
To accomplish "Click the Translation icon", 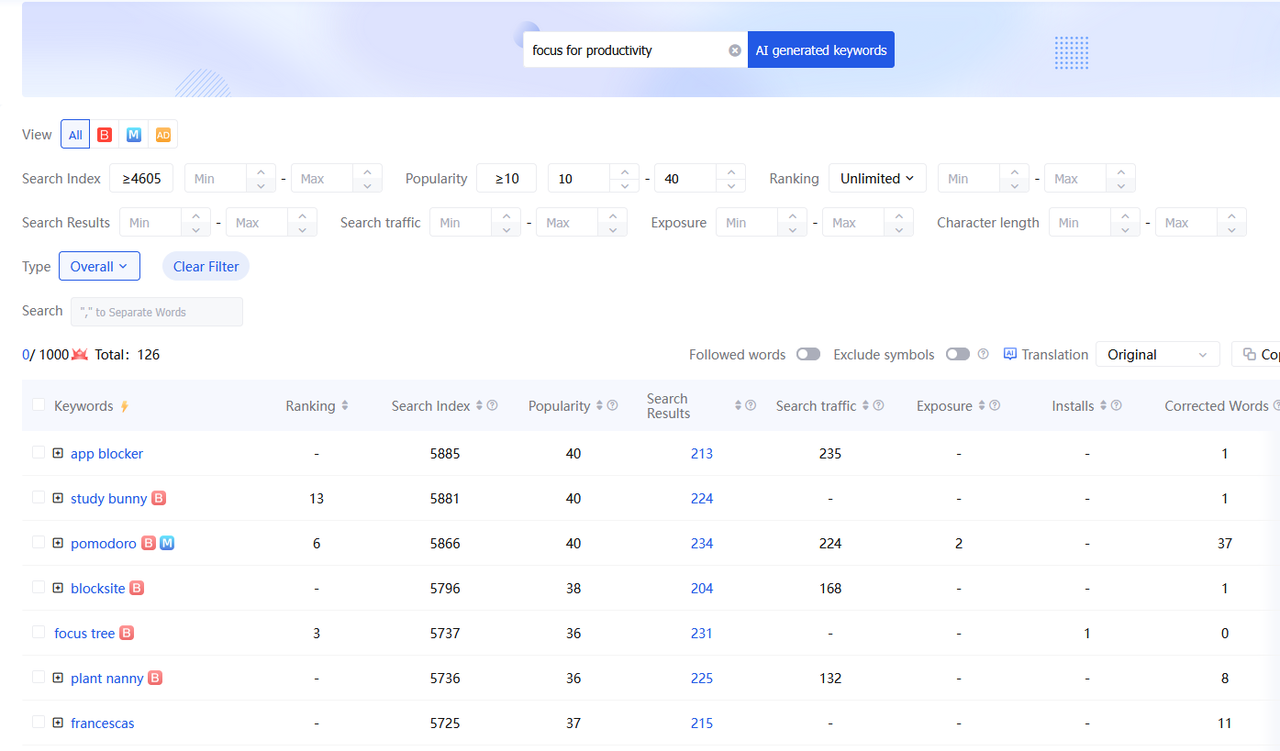I will [1010, 354].
